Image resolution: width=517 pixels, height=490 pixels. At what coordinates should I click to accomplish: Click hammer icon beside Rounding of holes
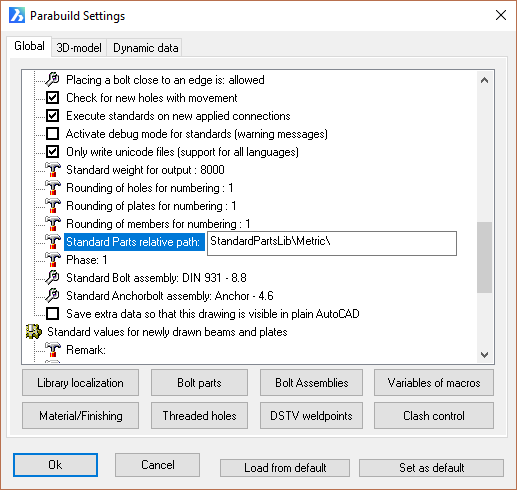click(53, 188)
